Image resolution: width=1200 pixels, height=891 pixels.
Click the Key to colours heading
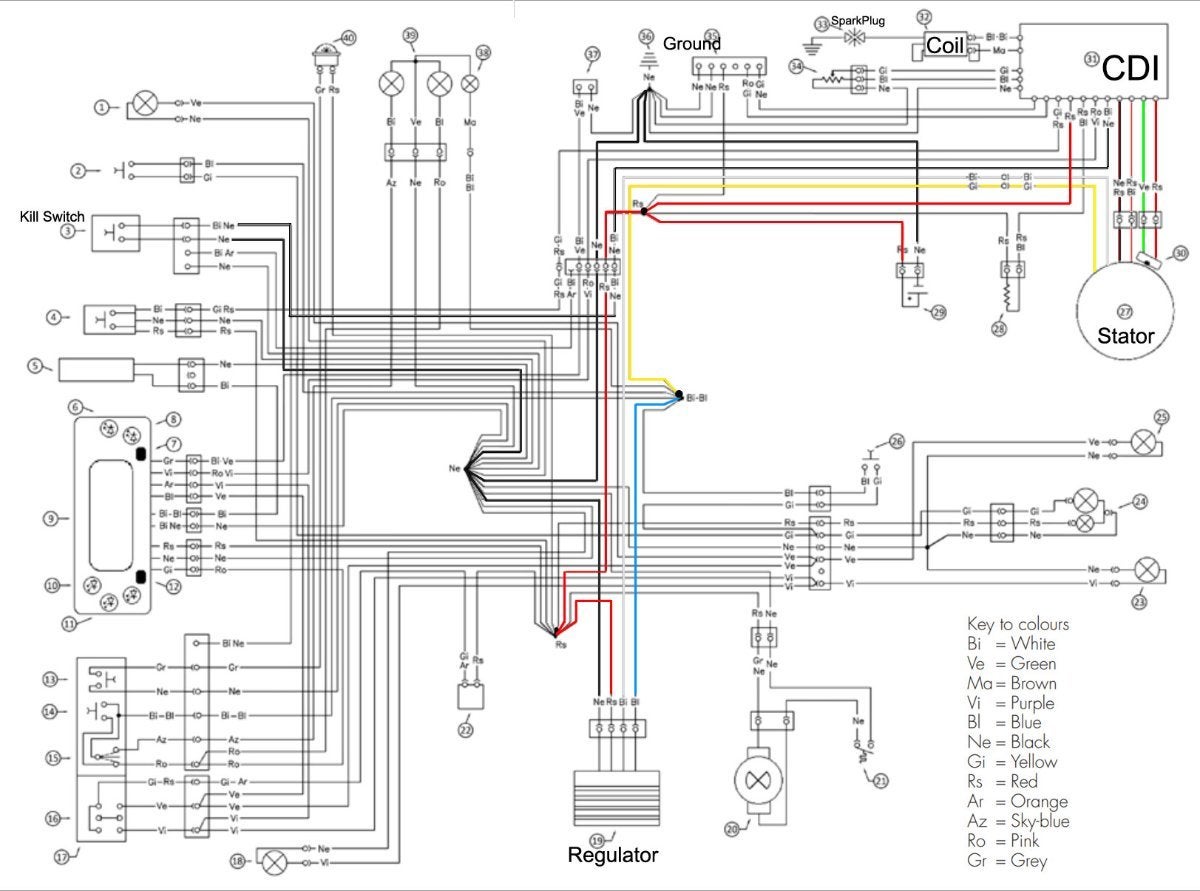(x=1019, y=623)
